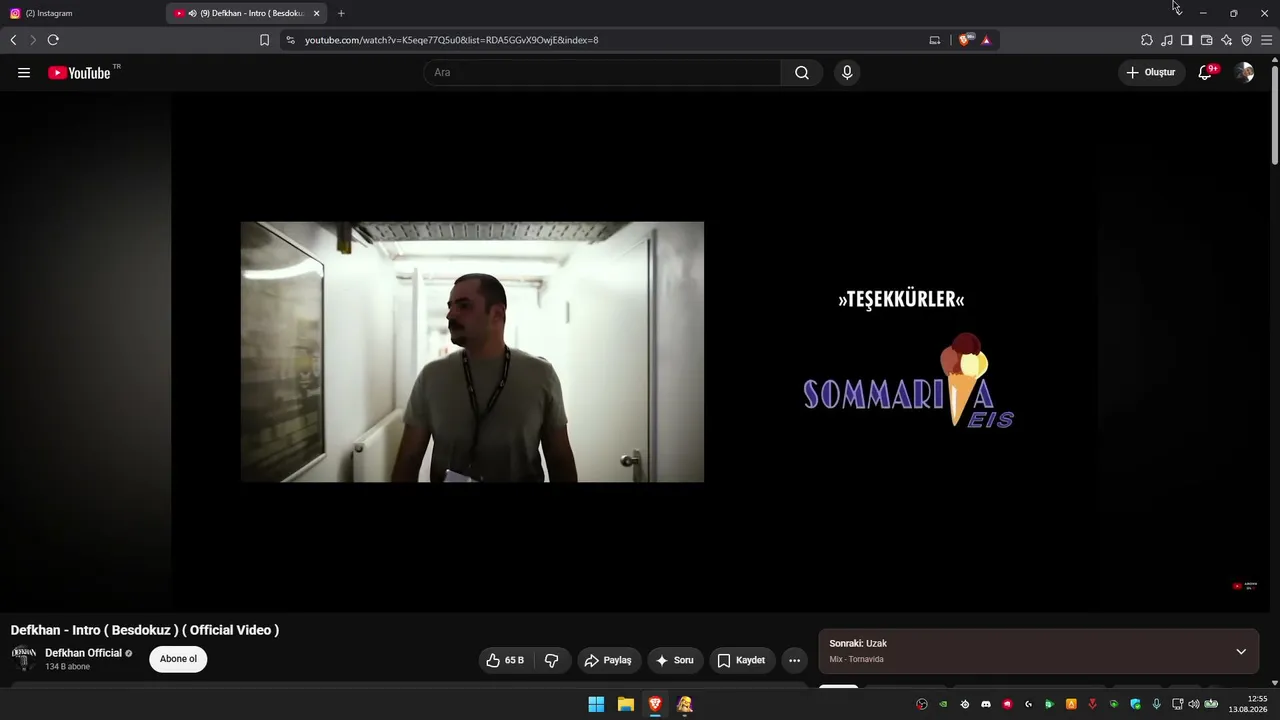Image resolution: width=1280 pixels, height=720 pixels.
Task: Open the Soru ask button
Action: [x=675, y=660]
